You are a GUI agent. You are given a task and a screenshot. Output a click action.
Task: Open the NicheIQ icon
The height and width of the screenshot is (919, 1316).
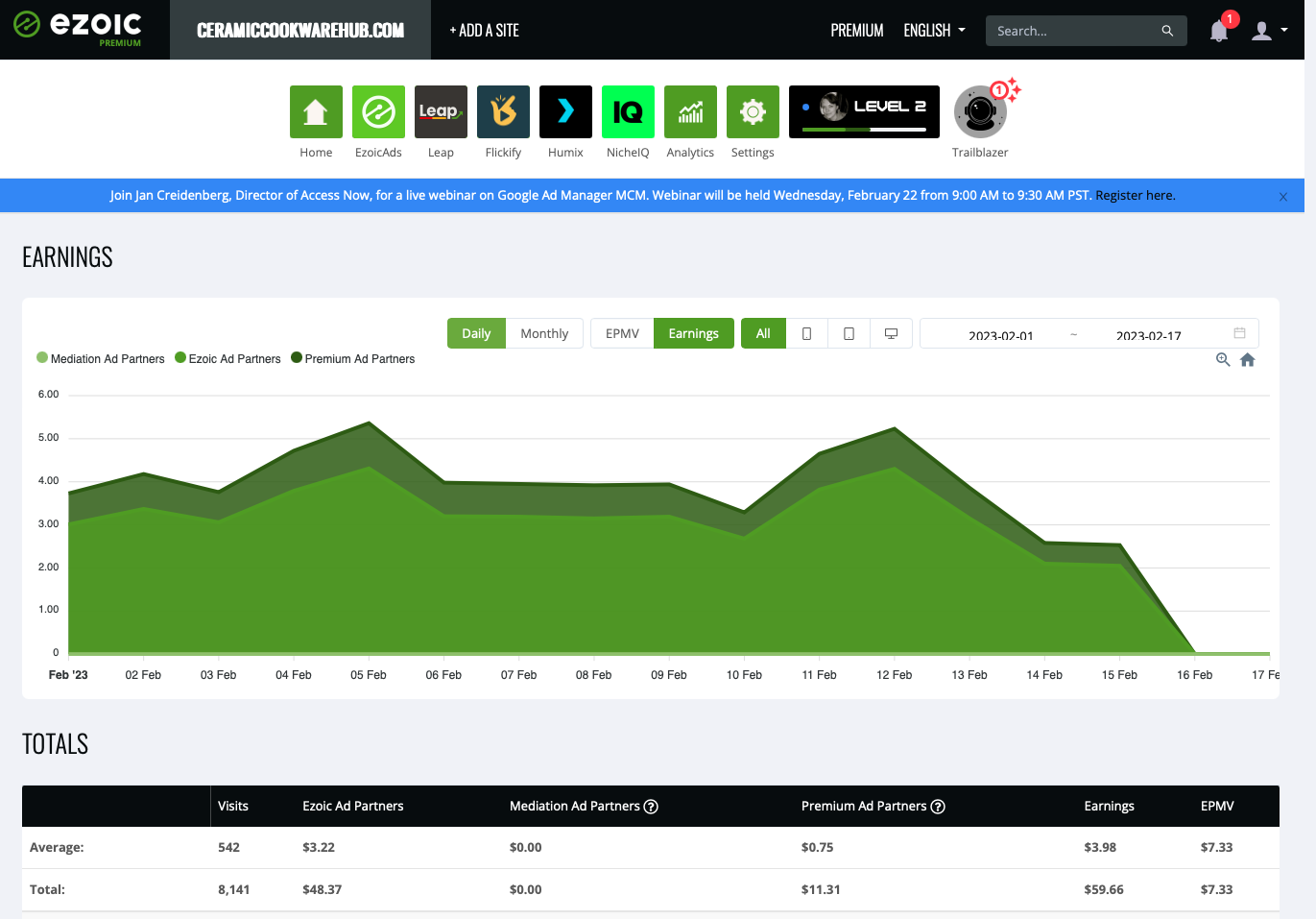(628, 111)
